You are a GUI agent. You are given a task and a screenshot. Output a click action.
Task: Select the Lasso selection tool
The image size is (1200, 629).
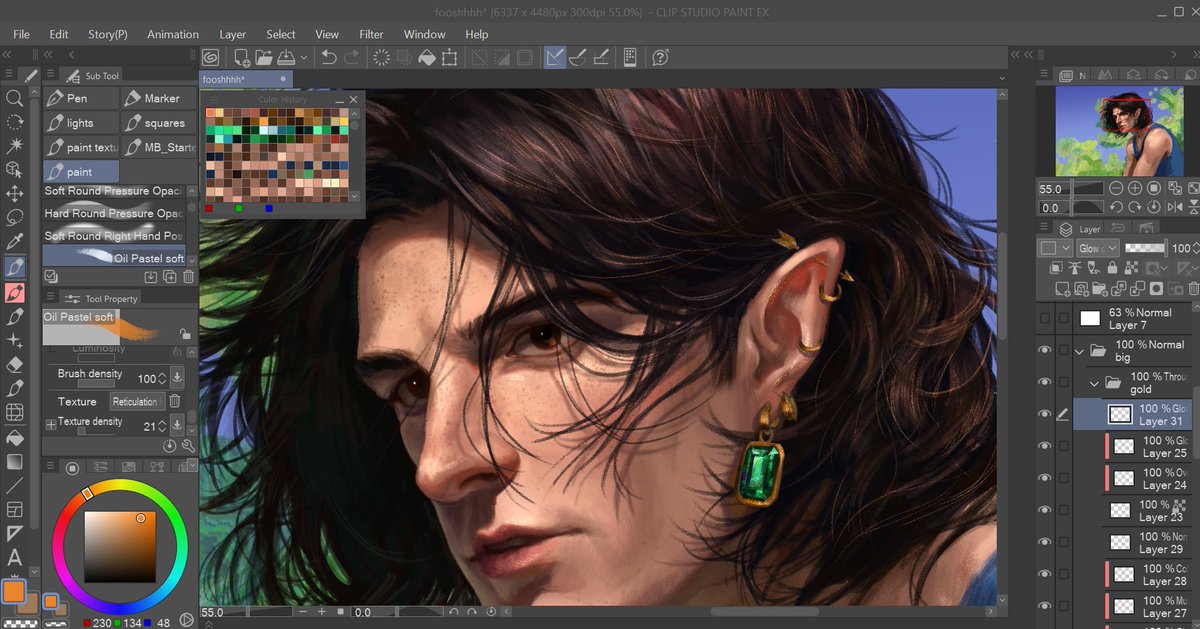15,218
